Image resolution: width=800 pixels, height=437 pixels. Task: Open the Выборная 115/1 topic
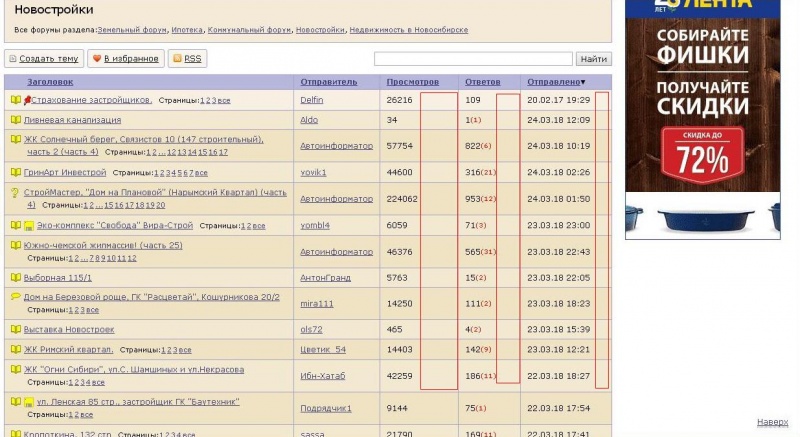(58, 277)
